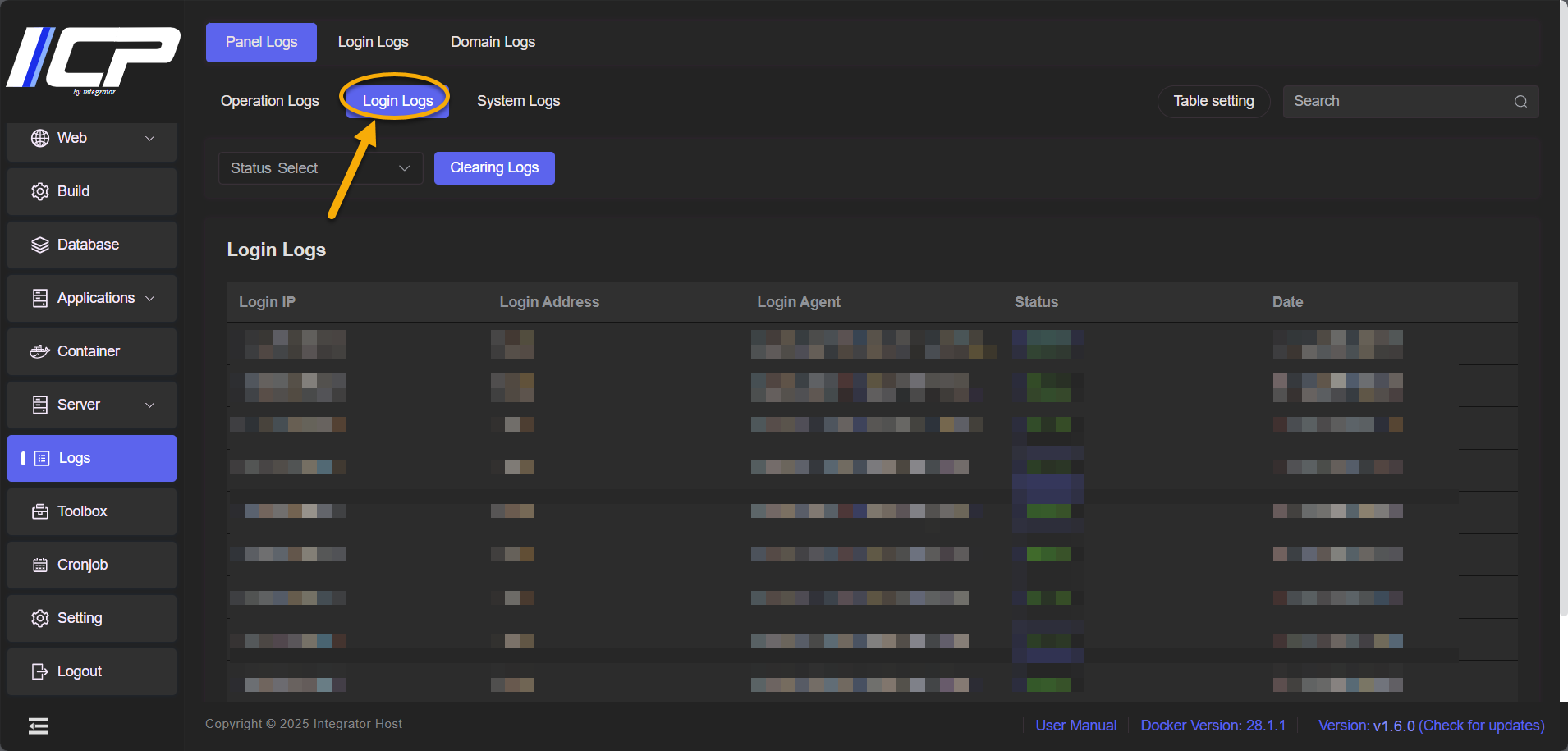This screenshot has width=1568, height=751.
Task: Click the Date column header
Action: pyautogui.click(x=1287, y=302)
